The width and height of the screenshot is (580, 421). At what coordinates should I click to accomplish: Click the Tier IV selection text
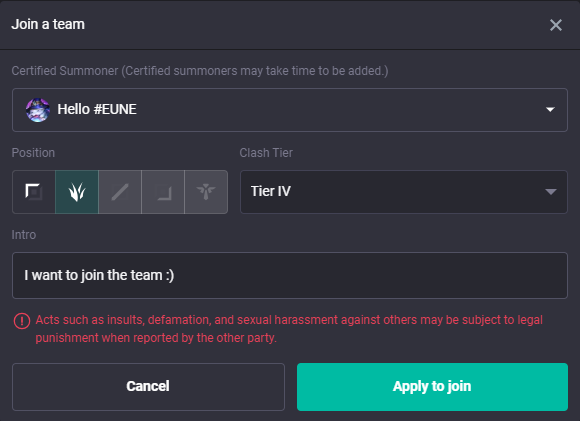pos(271,191)
